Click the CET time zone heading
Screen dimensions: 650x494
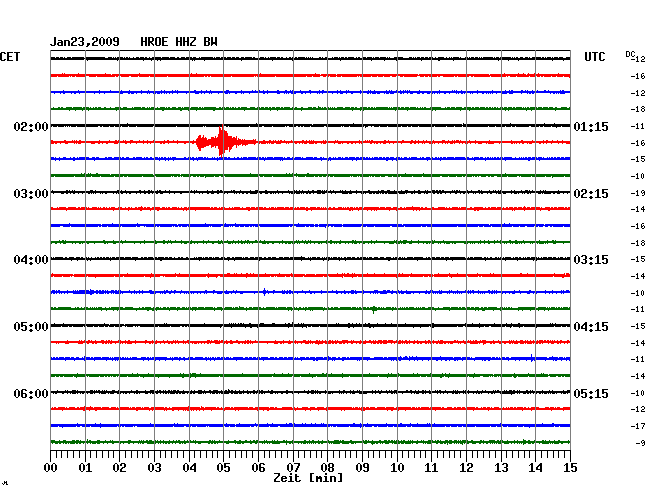tap(10, 56)
